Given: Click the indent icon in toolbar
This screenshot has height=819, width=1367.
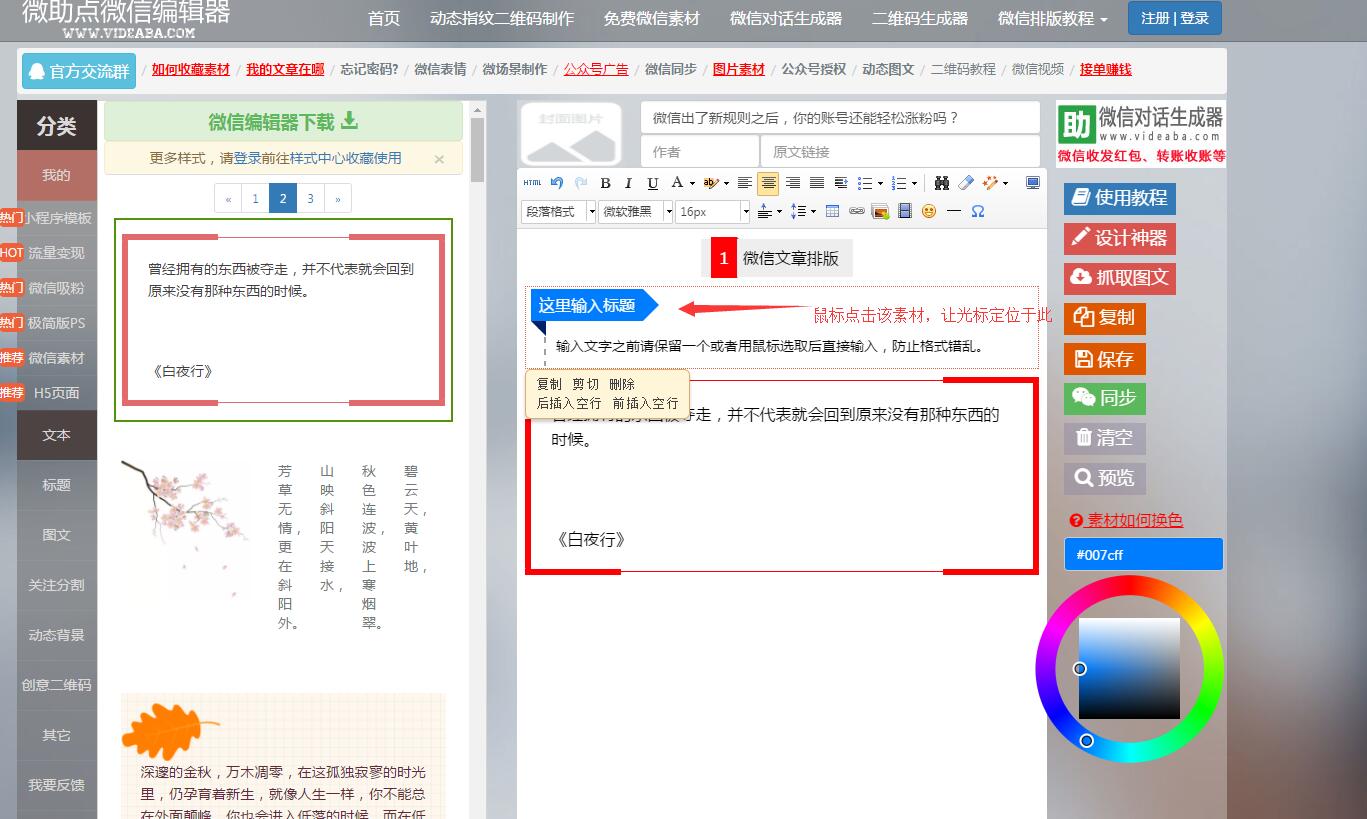Looking at the screenshot, I should tap(841, 183).
